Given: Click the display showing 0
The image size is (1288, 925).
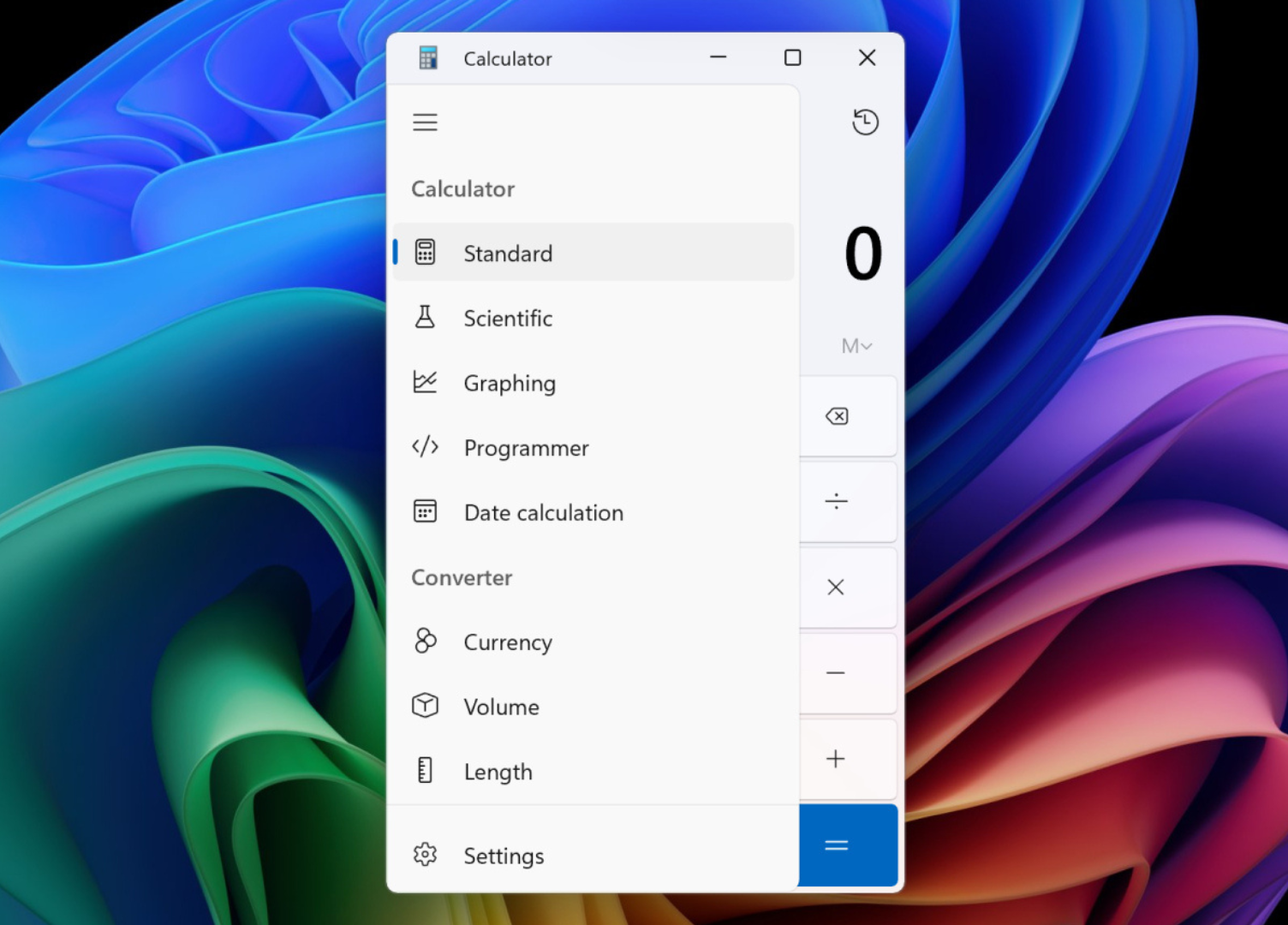Looking at the screenshot, I should pos(862,254).
